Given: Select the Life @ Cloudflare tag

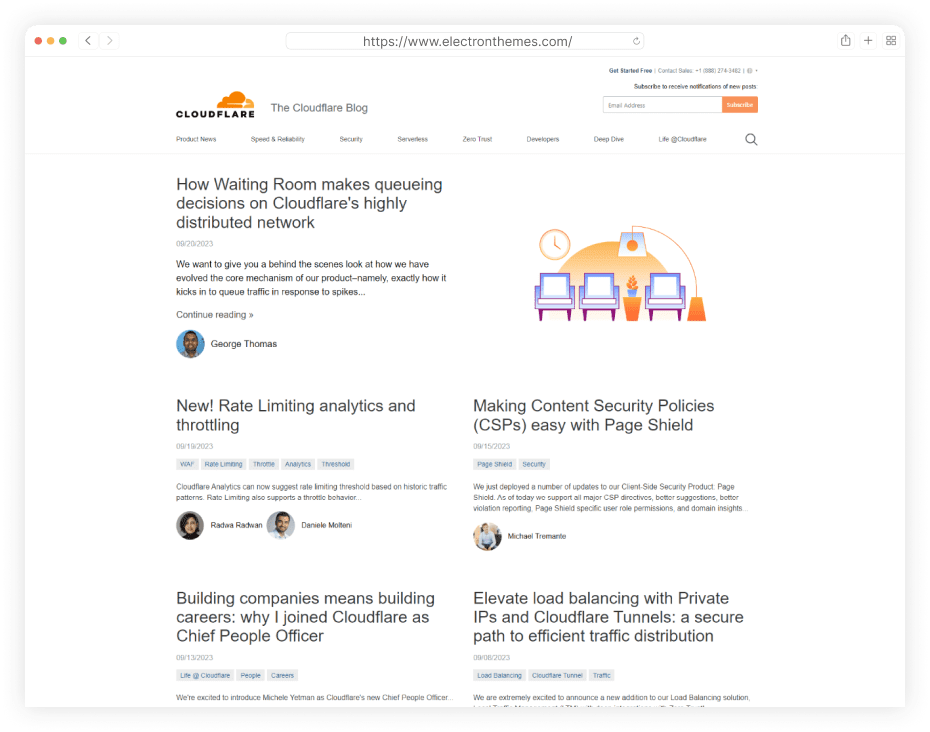Looking at the screenshot, I should [x=205, y=676].
